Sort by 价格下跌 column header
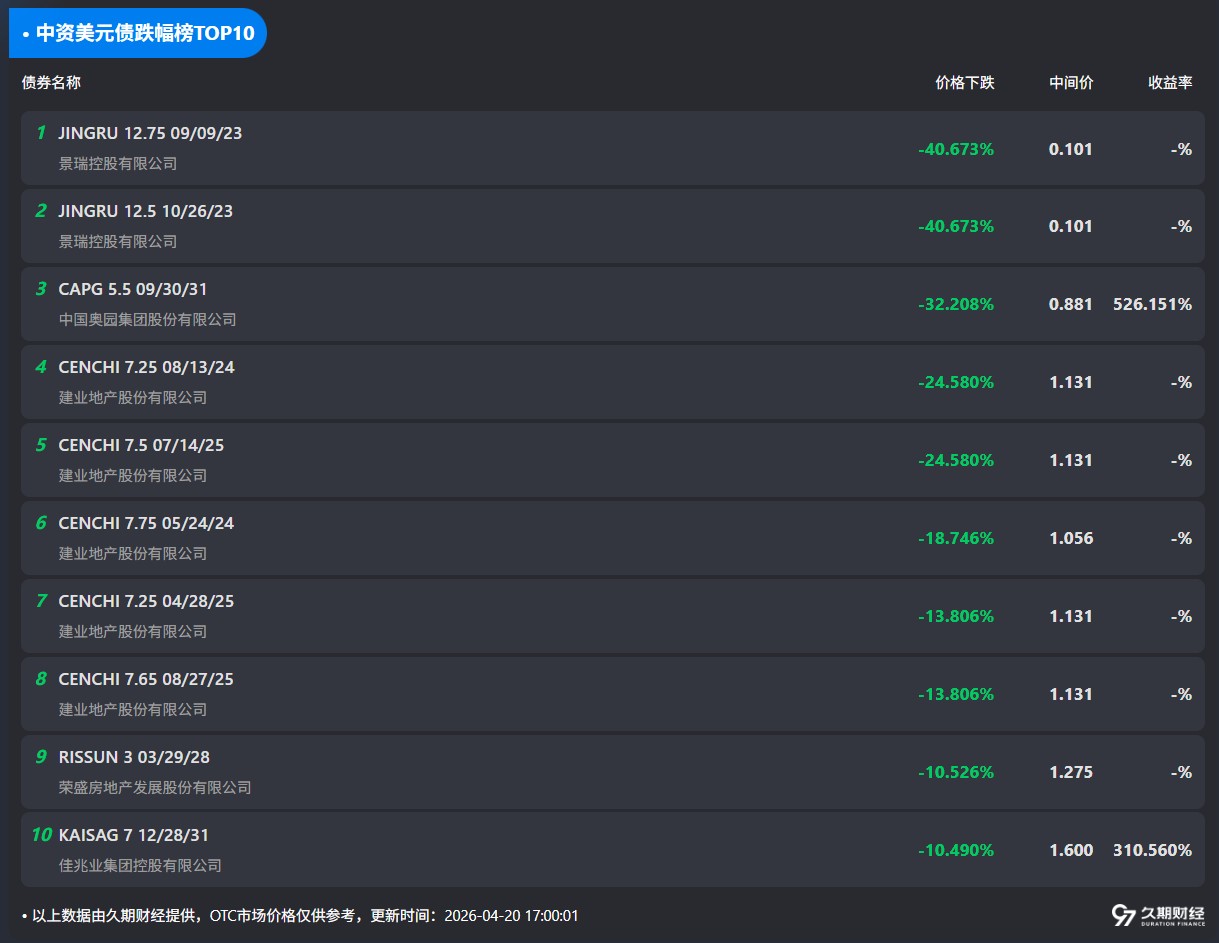This screenshot has width=1219, height=943. [x=964, y=83]
